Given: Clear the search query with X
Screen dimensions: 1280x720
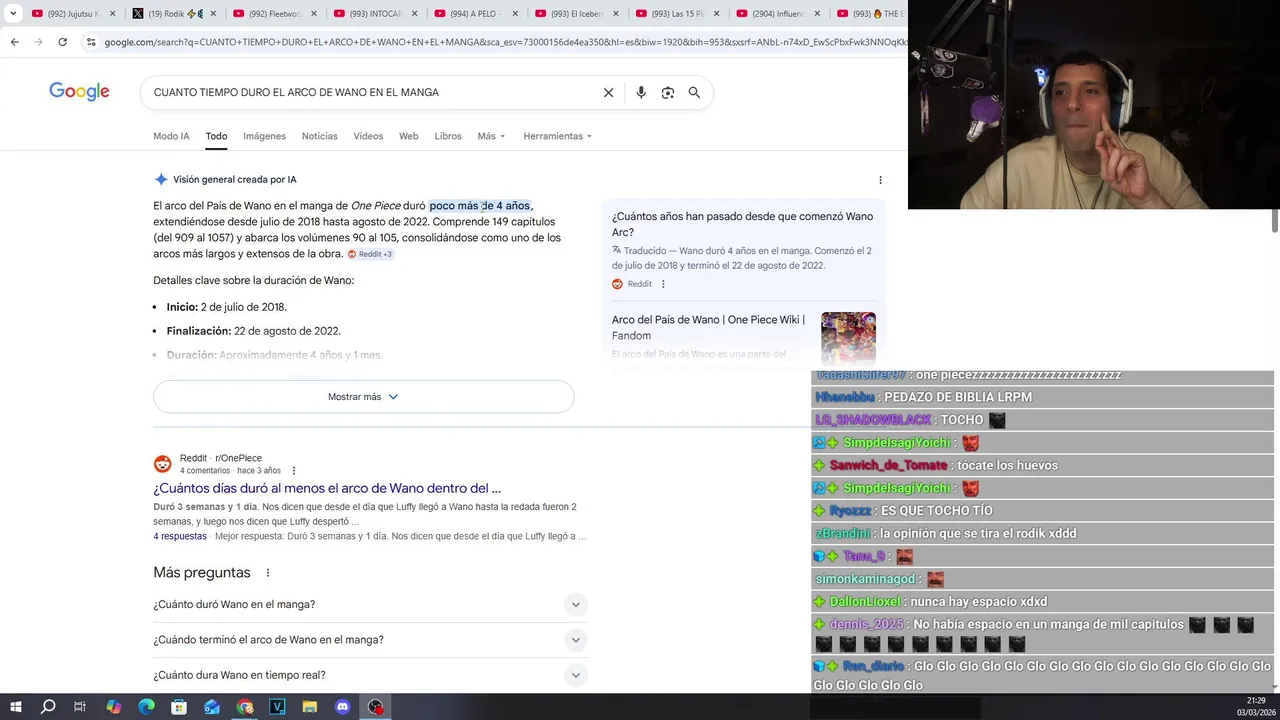Looking at the screenshot, I should click(x=608, y=92).
